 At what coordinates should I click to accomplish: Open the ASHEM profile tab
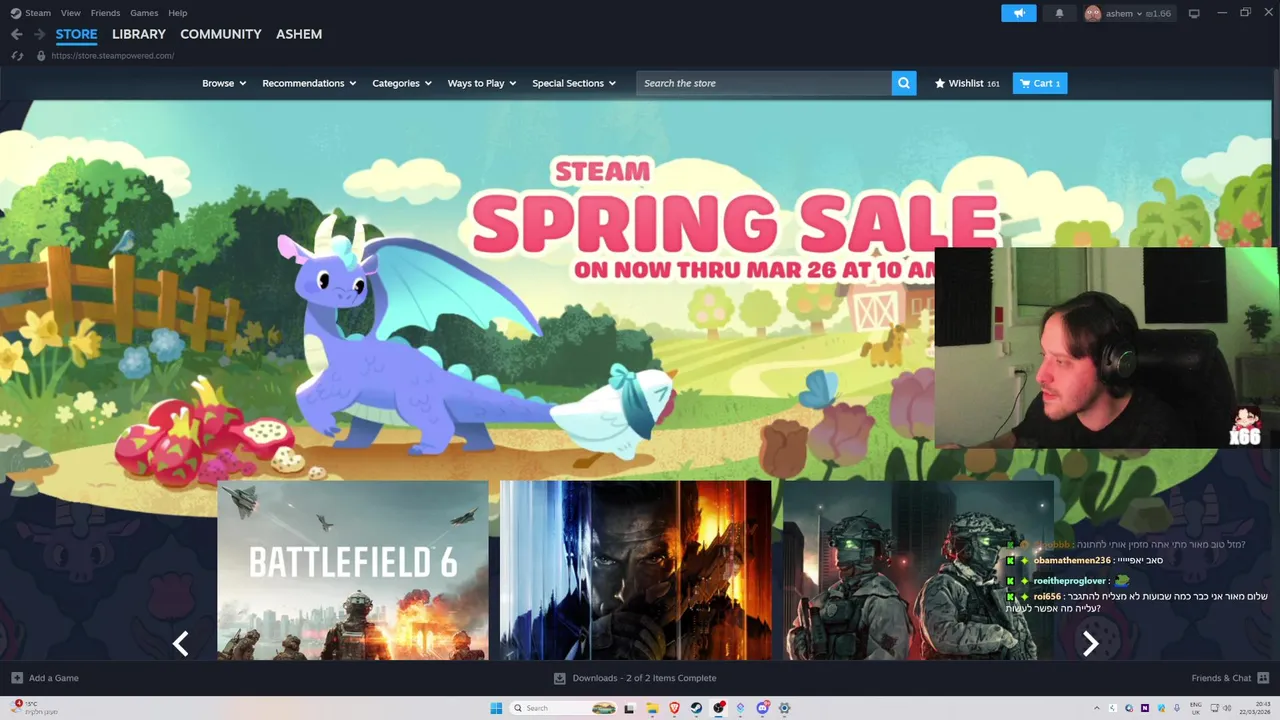tap(299, 34)
